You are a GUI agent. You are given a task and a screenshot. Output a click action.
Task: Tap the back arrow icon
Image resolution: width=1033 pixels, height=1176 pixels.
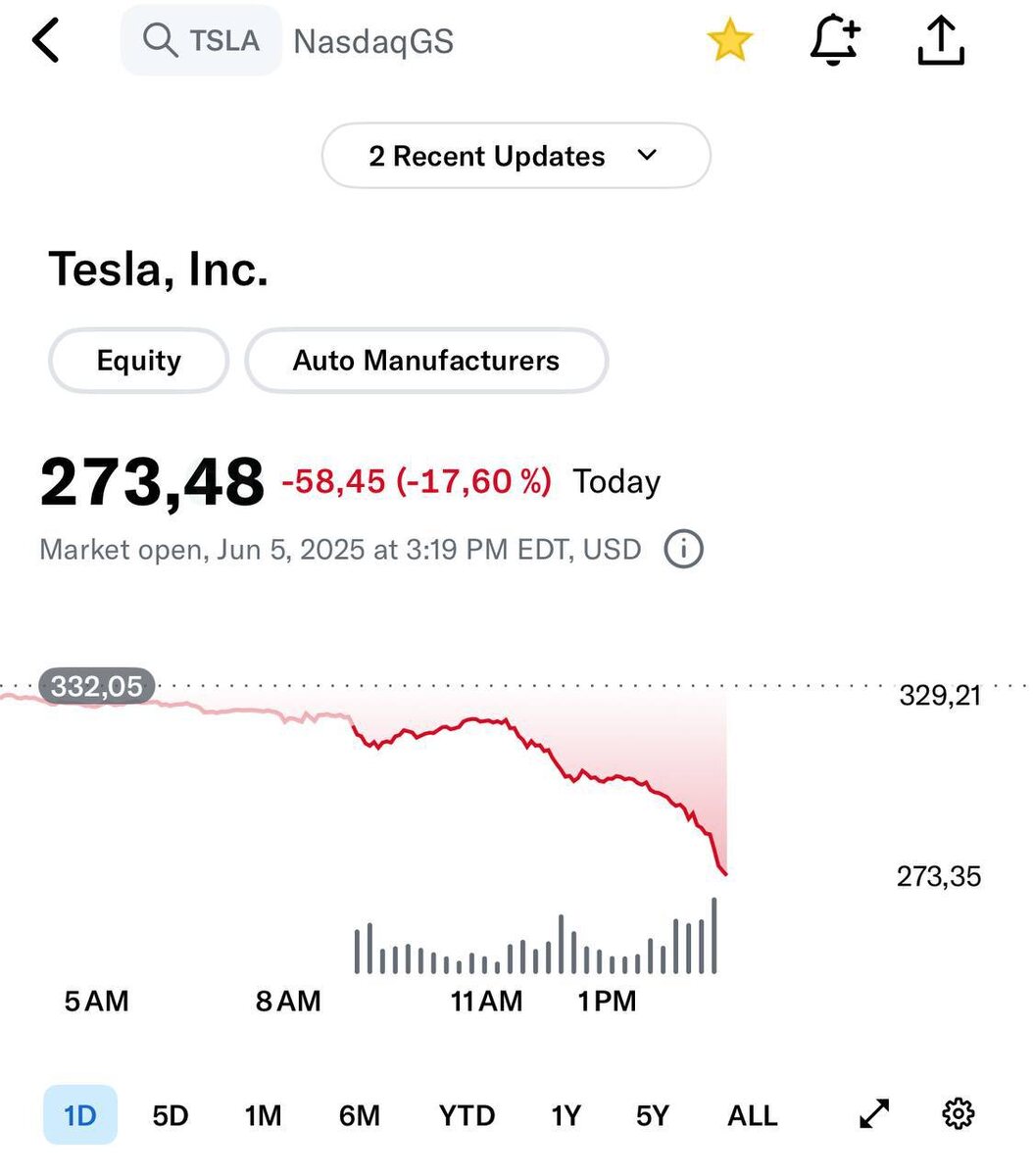coord(46,41)
